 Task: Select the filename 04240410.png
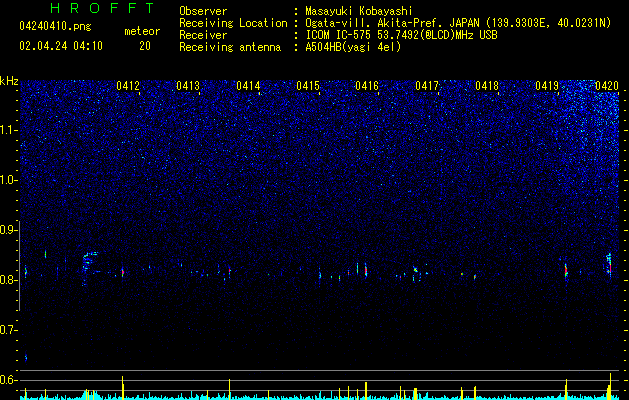(55, 27)
